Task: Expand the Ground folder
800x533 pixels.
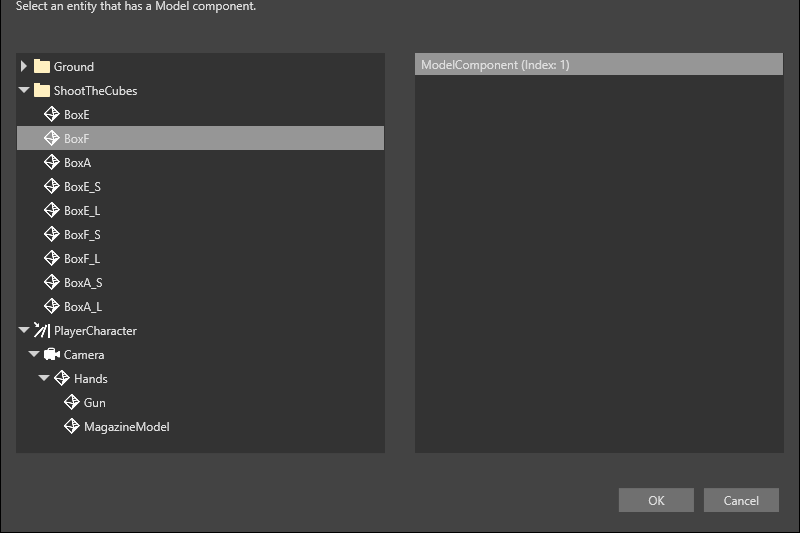Action: point(23,66)
